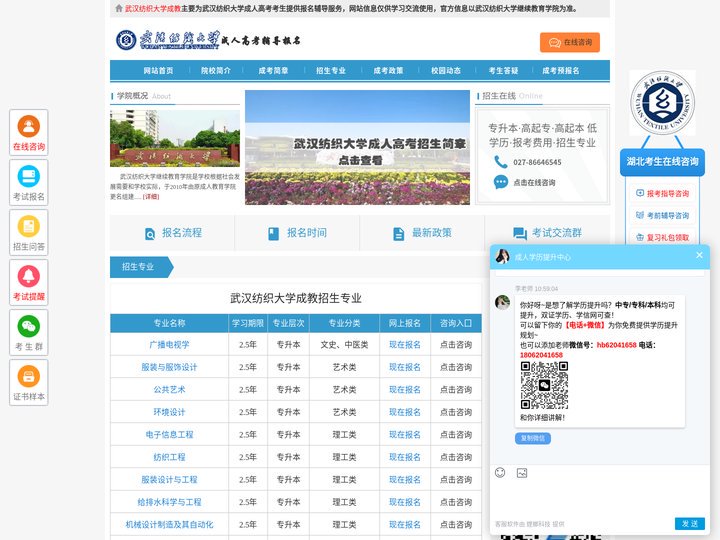Click 点击咨询 in the 电子信息工程 row
Screen dimensions: 720x540
point(456,434)
